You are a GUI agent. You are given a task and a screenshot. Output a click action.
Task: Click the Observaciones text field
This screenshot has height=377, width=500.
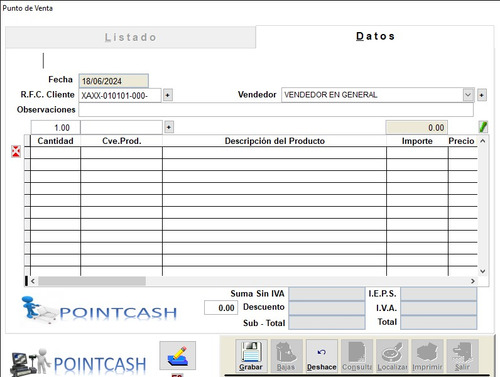(276, 110)
